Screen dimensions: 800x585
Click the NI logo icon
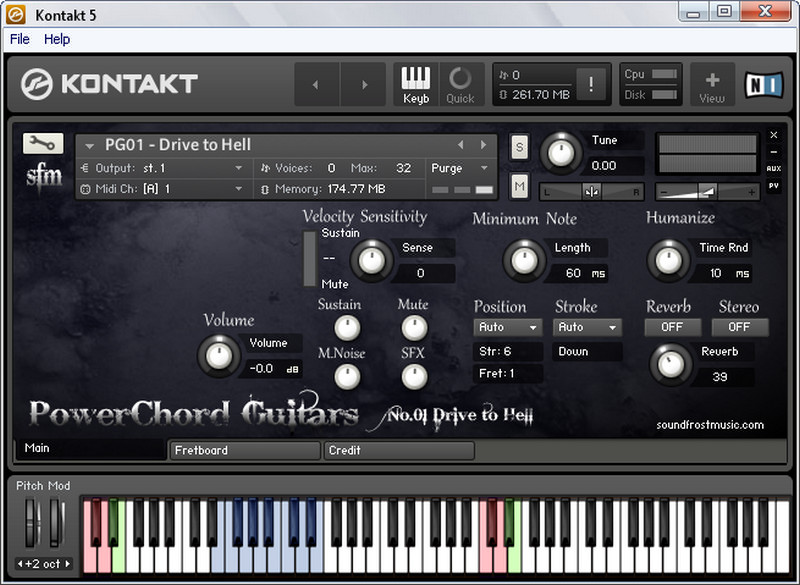(763, 85)
